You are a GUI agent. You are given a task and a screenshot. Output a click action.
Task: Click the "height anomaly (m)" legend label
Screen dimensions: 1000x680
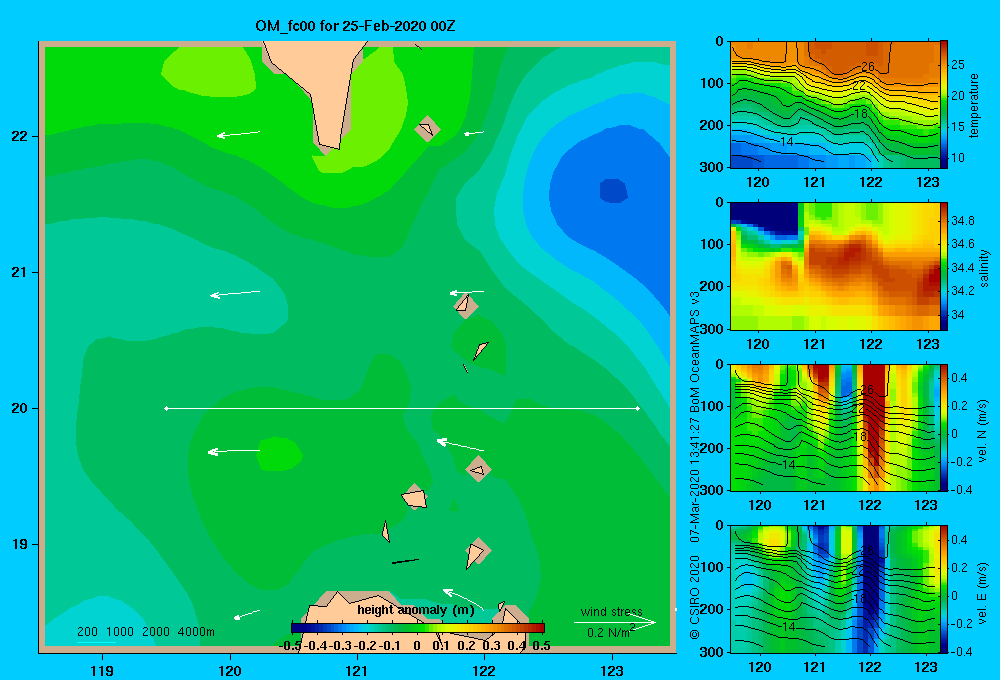(x=416, y=610)
